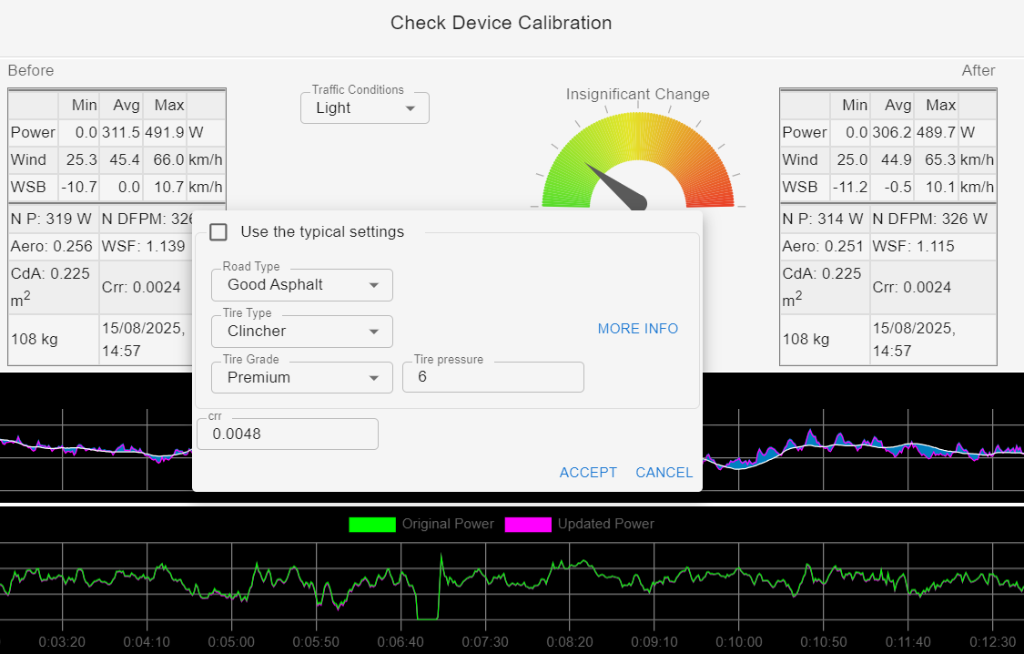Image resolution: width=1024 pixels, height=654 pixels.
Task: Open the MORE INFO link
Action: 638,329
